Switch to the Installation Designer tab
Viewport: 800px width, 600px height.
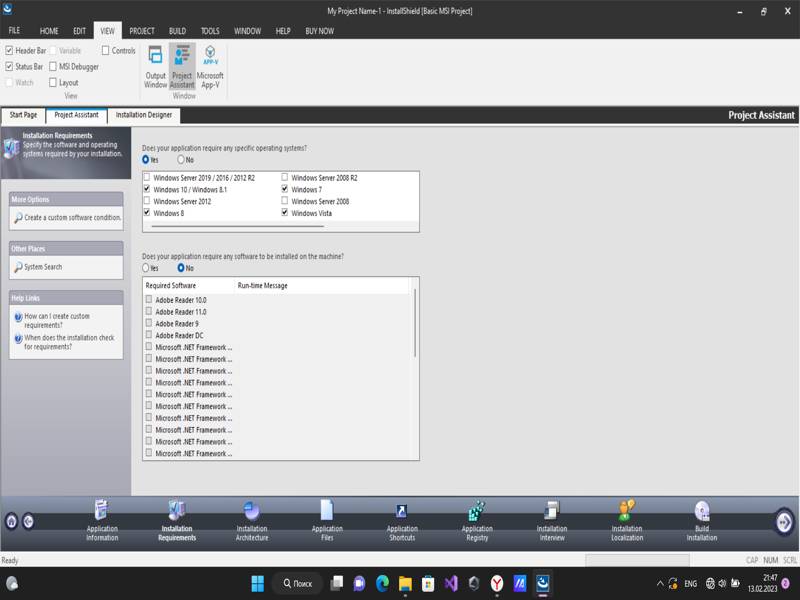point(143,115)
